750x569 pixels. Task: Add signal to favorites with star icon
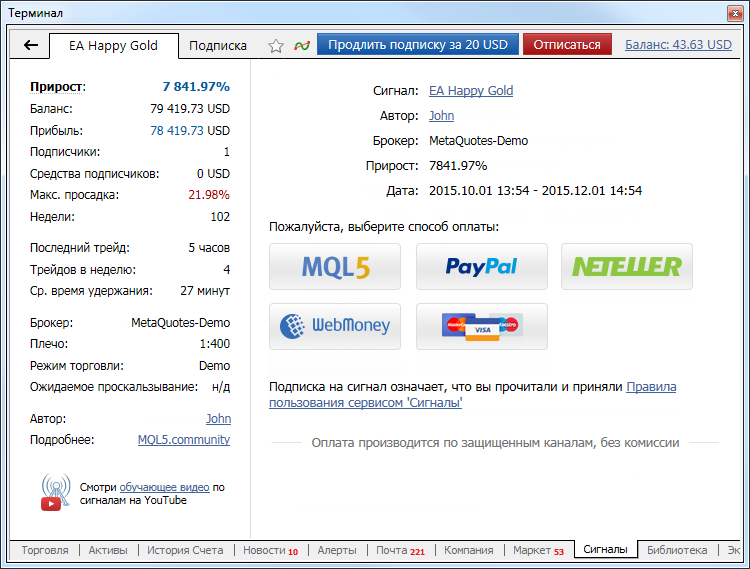pyautogui.click(x=276, y=46)
